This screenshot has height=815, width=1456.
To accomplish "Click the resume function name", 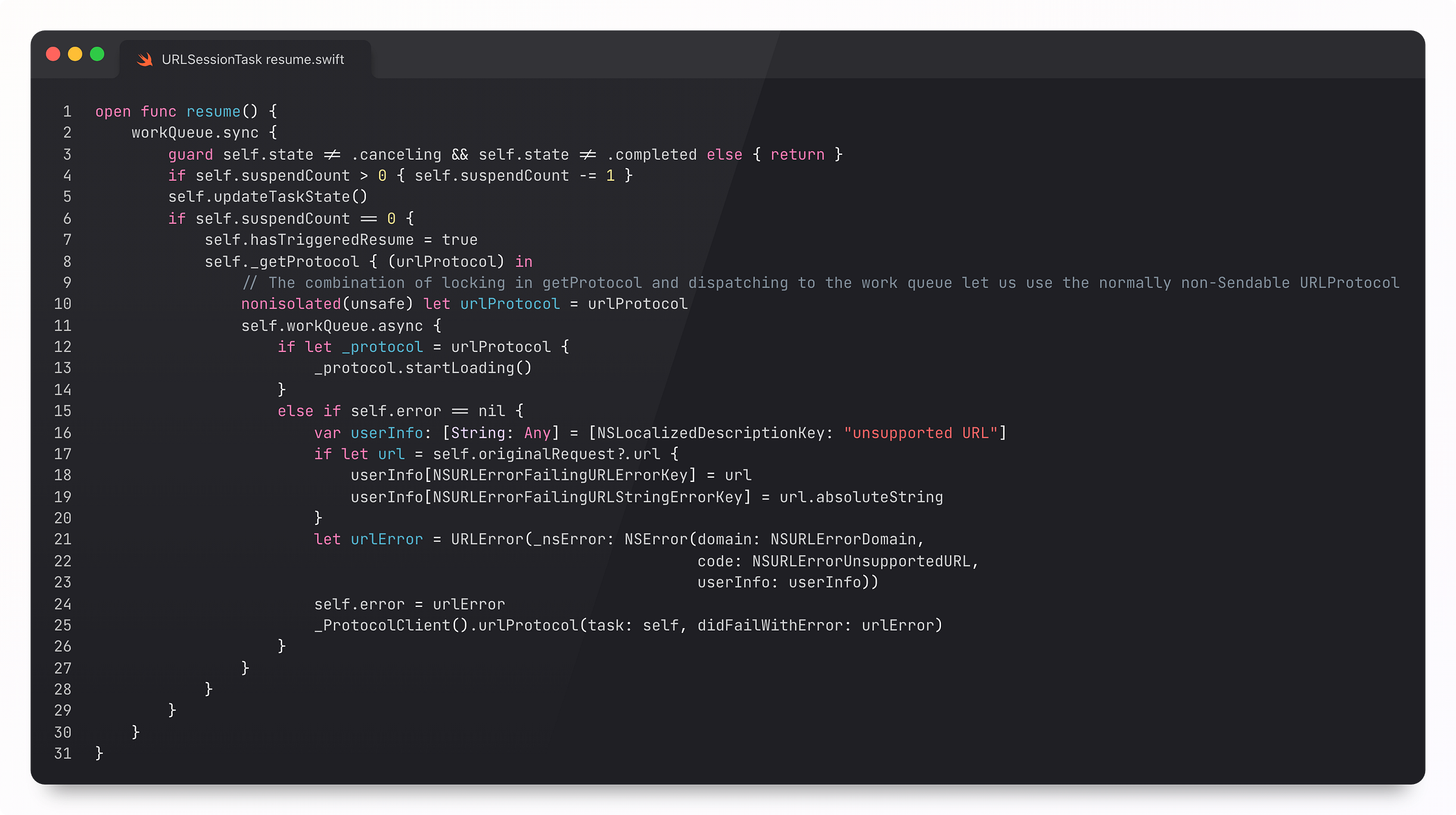I will 213,112.
